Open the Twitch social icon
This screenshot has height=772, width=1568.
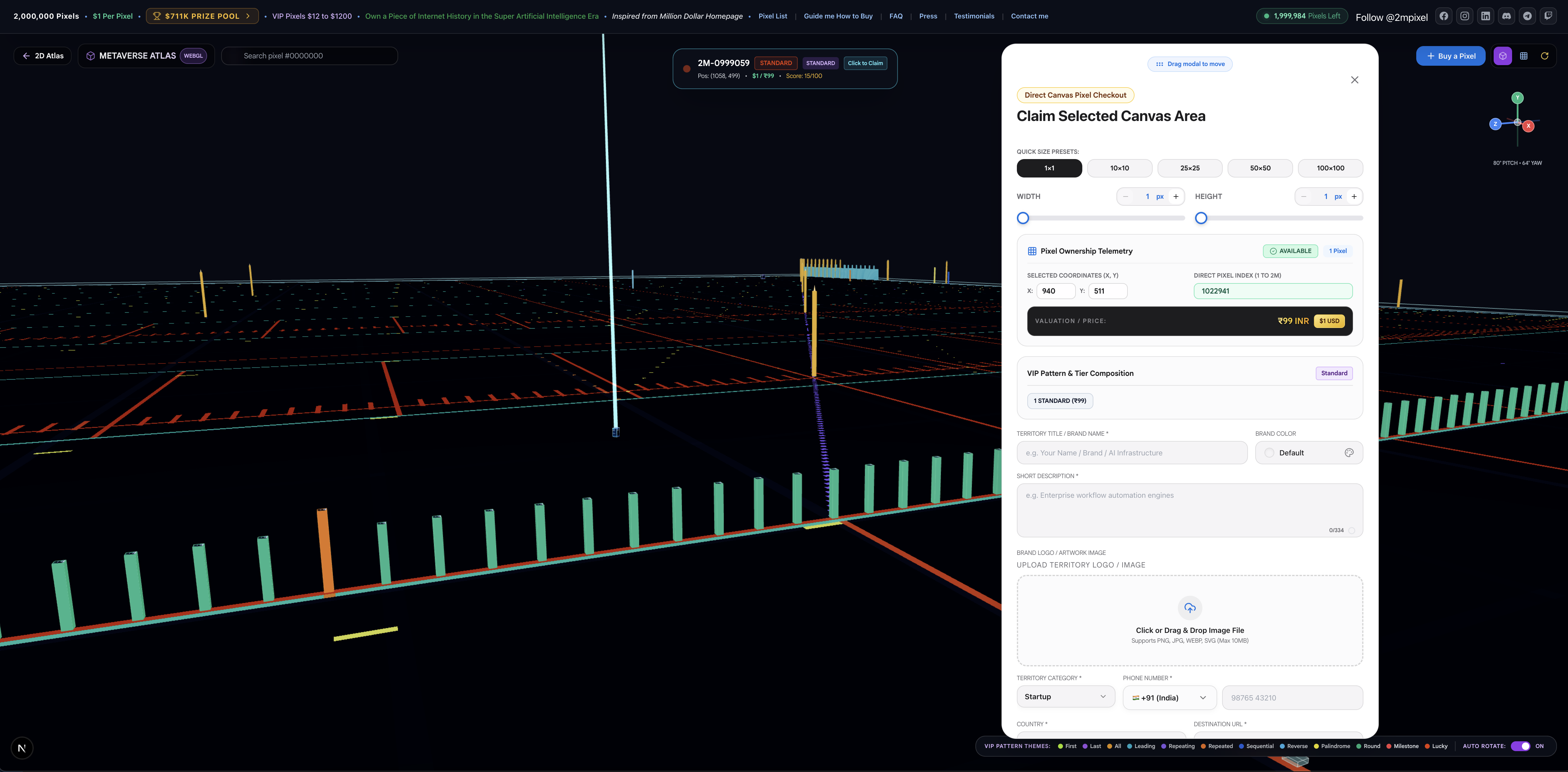pyautogui.click(x=1548, y=16)
